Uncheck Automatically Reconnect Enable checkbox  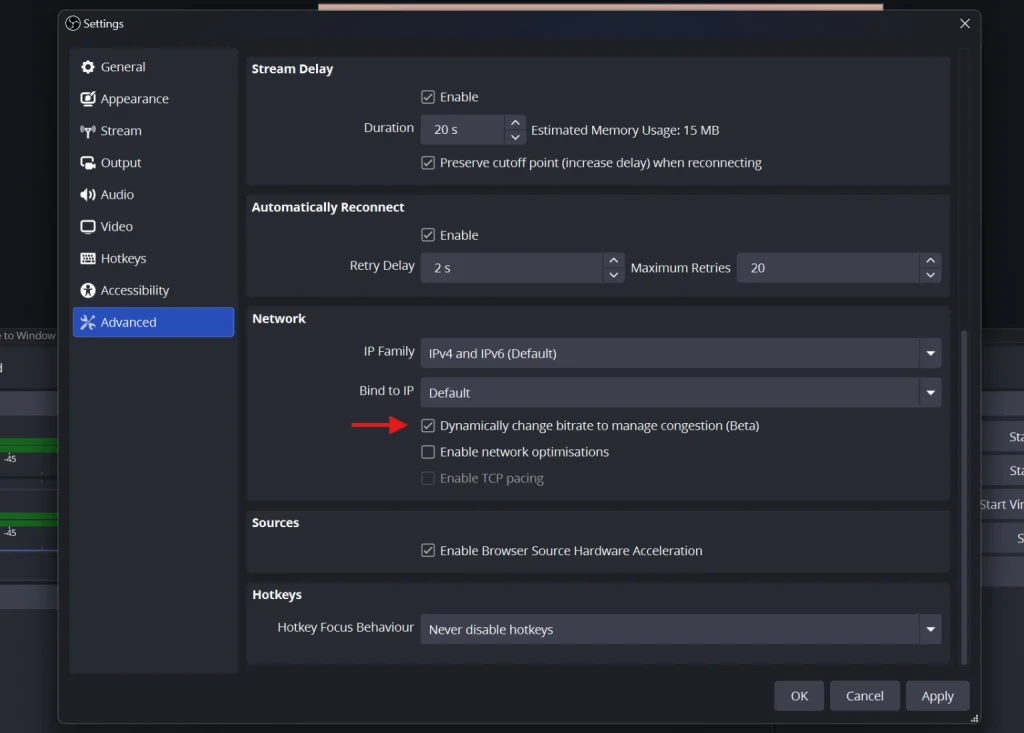(x=428, y=235)
